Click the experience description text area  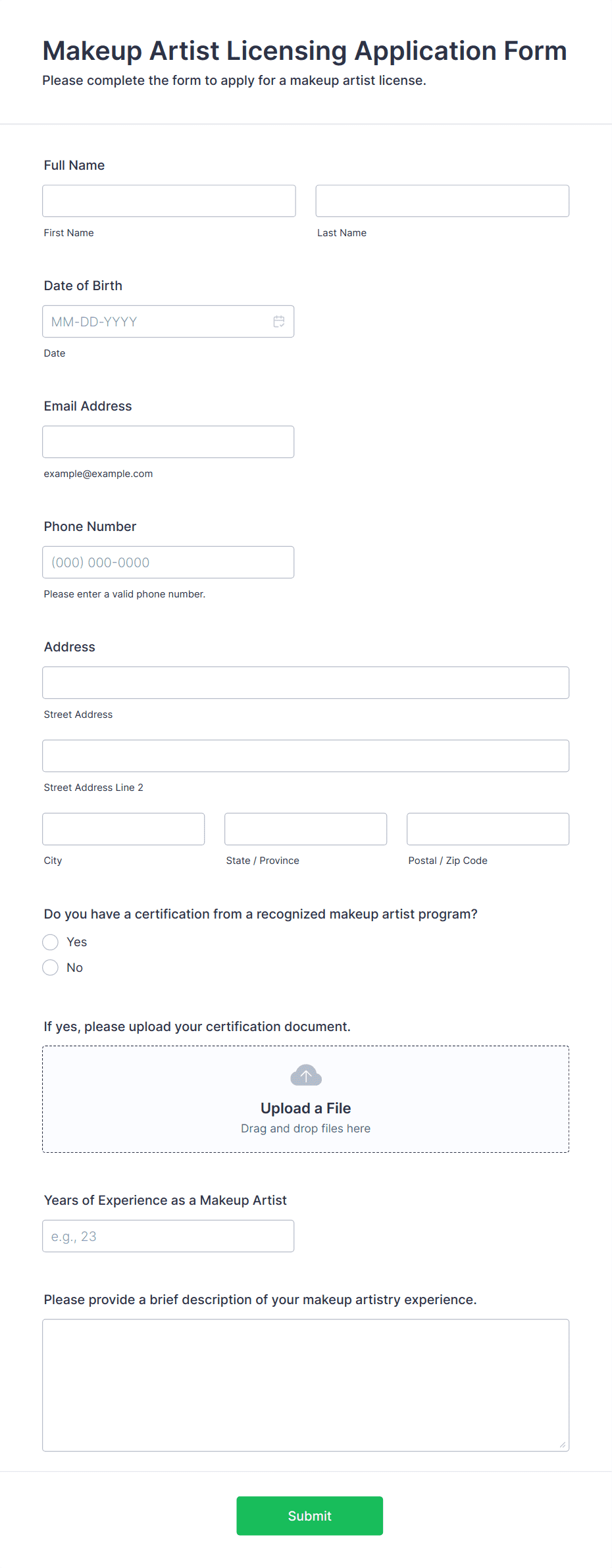click(x=306, y=1385)
